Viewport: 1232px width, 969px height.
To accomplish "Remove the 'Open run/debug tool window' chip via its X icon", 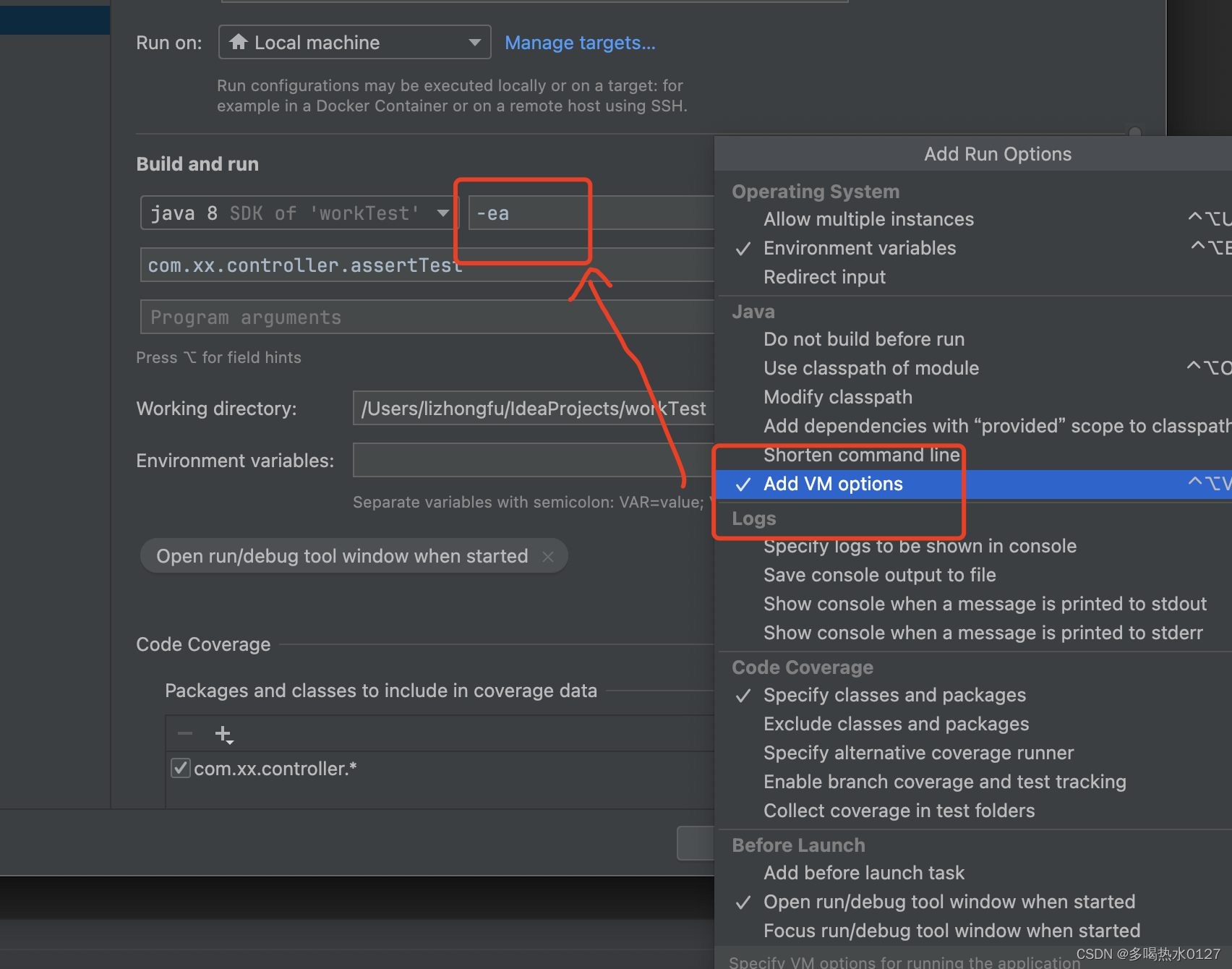I will coord(548,556).
